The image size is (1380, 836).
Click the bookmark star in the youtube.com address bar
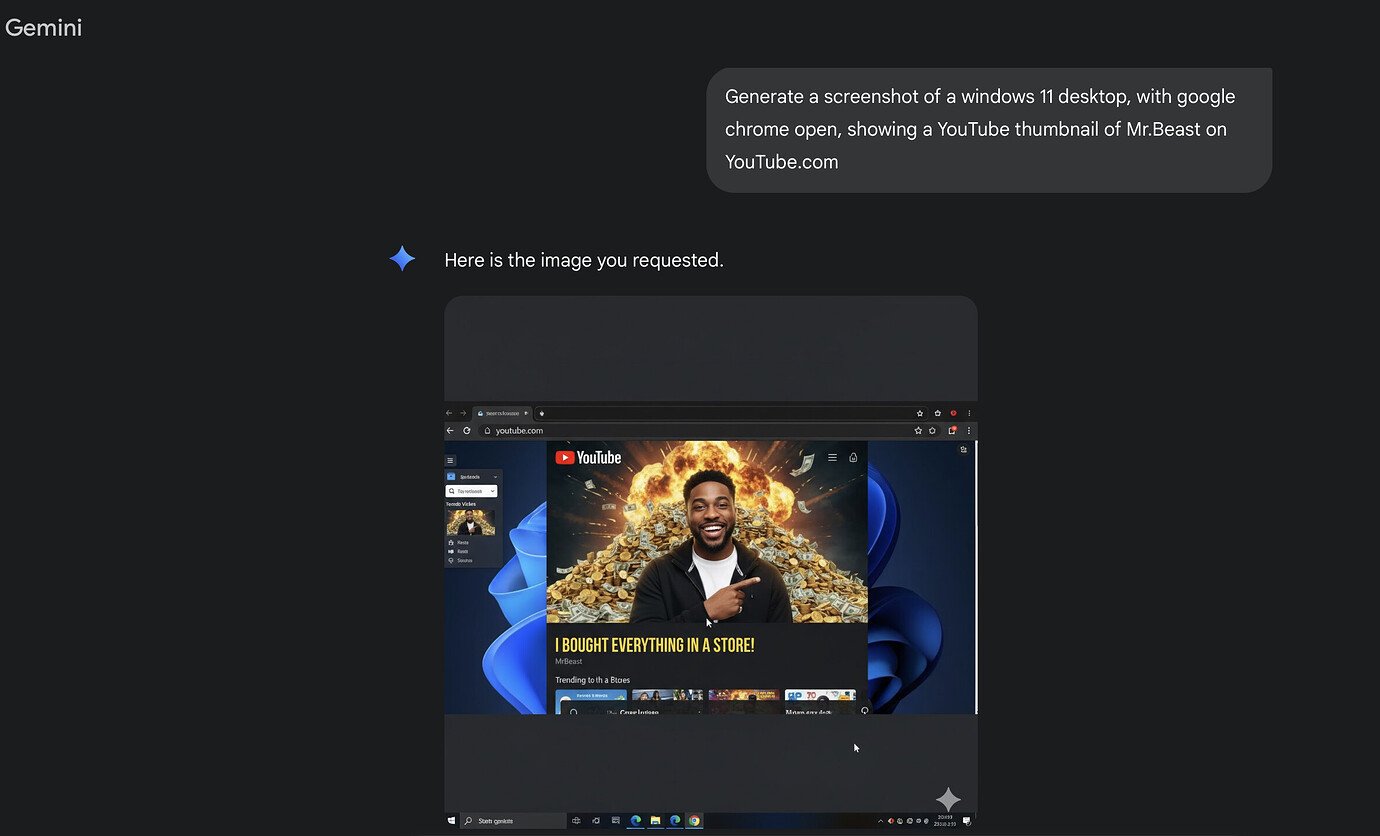point(918,431)
